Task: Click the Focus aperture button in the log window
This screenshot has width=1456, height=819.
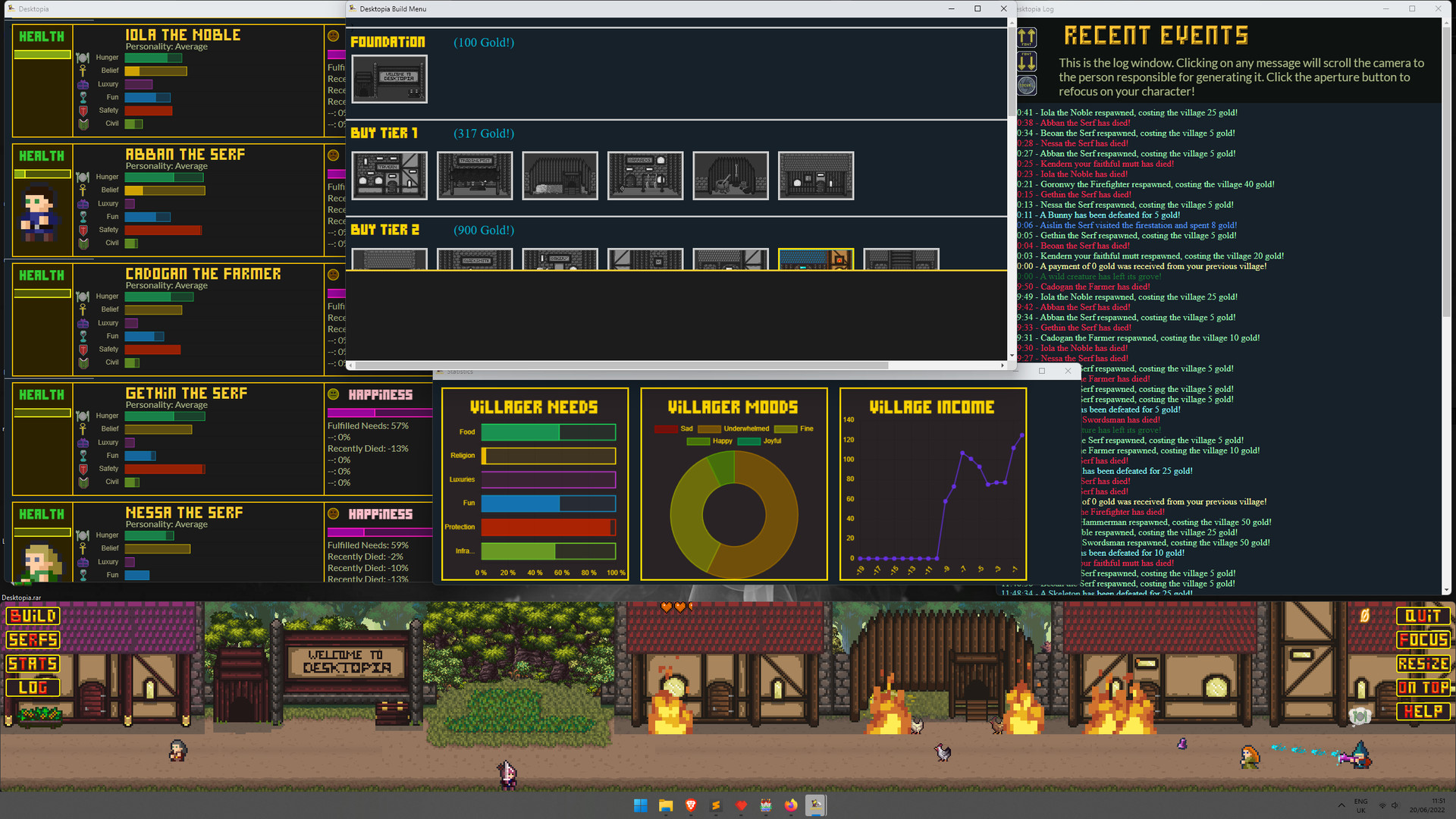Action: pos(1027,86)
